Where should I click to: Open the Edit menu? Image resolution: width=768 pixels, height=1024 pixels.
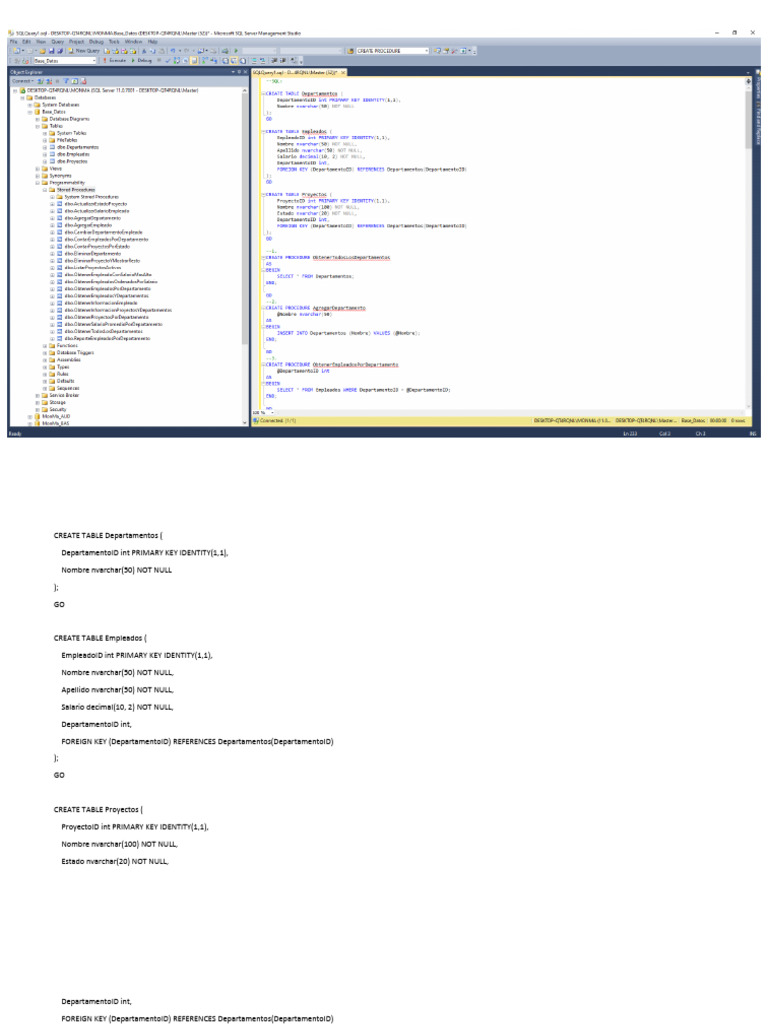[26, 41]
